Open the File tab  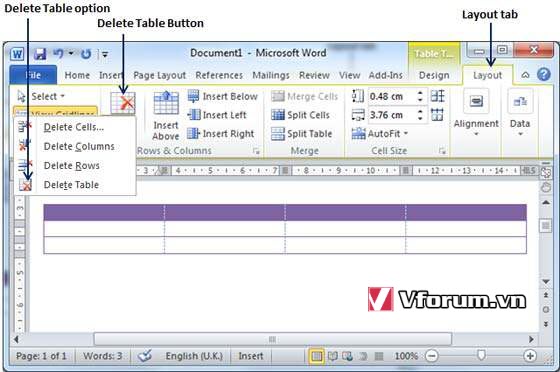pyautogui.click(x=33, y=75)
